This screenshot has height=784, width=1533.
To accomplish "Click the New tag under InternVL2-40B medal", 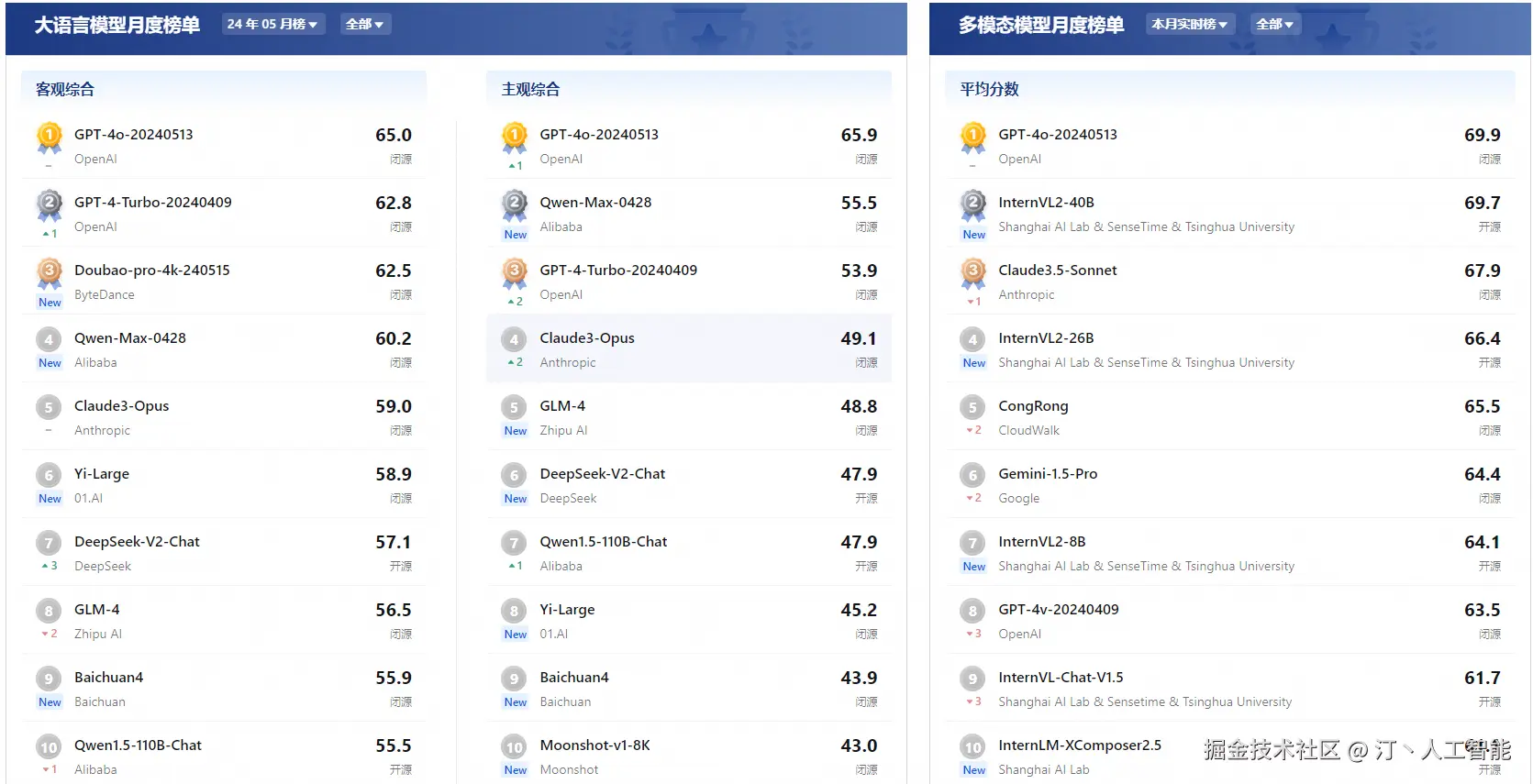I will click(974, 235).
